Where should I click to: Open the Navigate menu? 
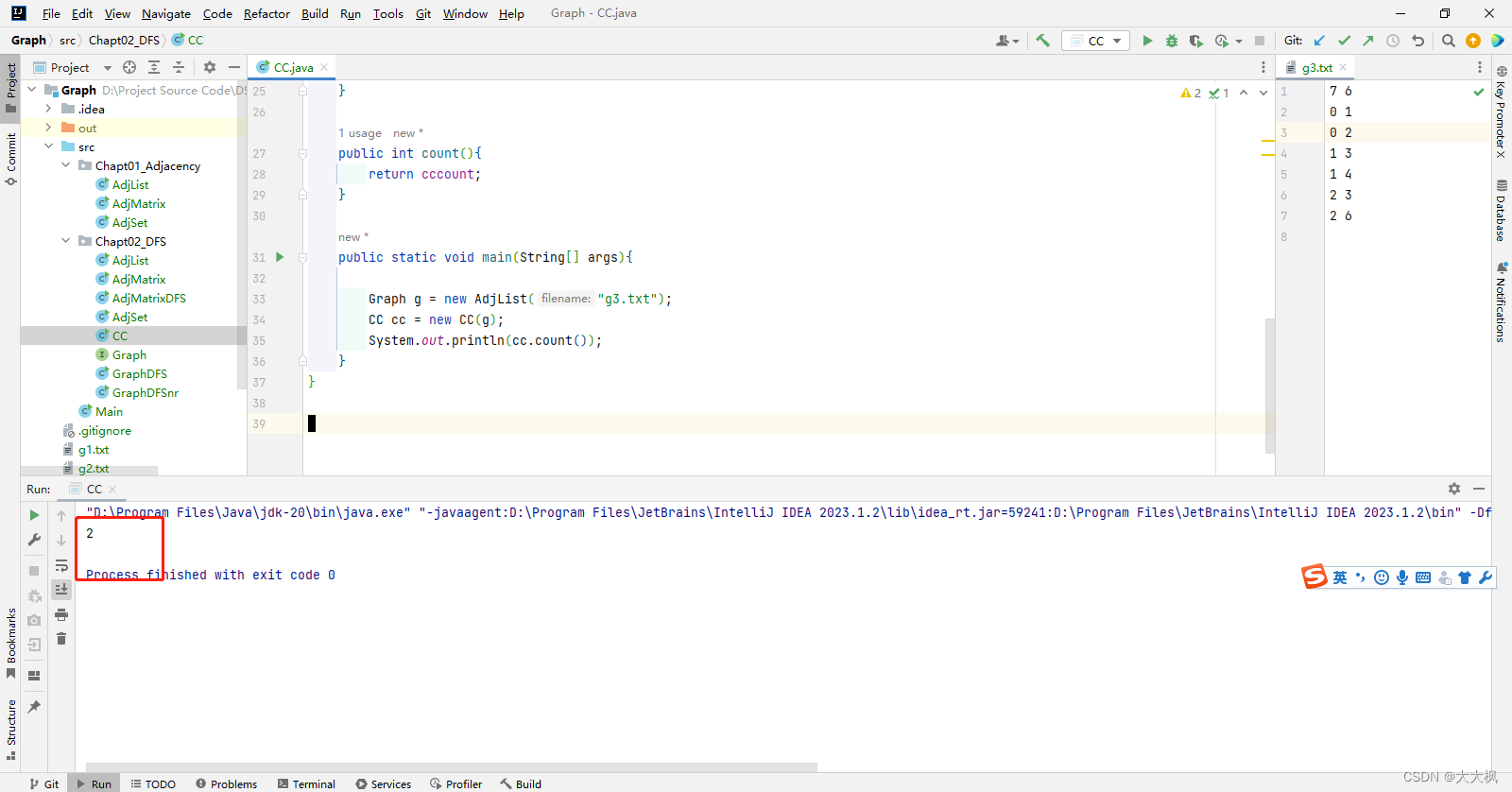(x=166, y=13)
